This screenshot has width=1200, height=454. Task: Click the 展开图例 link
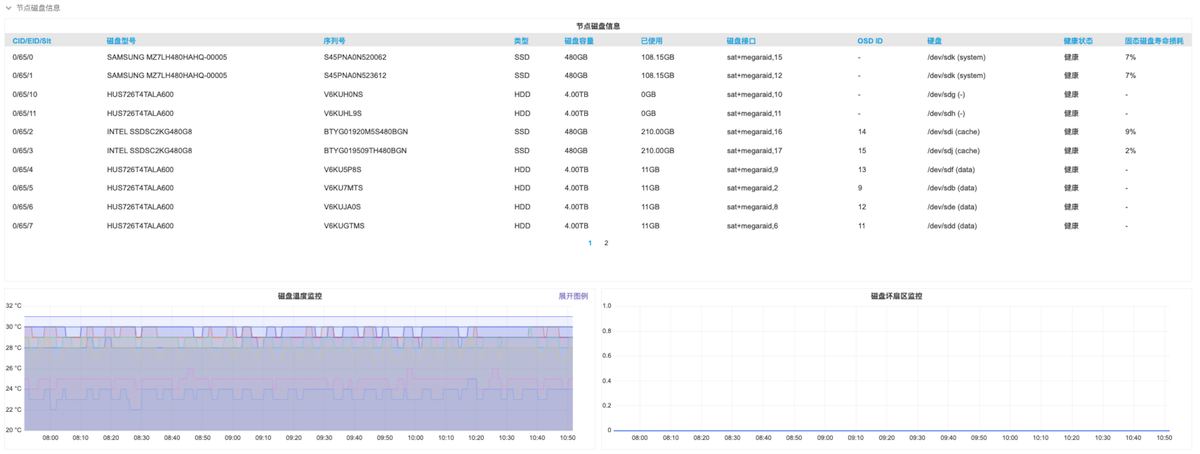pyautogui.click(x=572, y=296)
